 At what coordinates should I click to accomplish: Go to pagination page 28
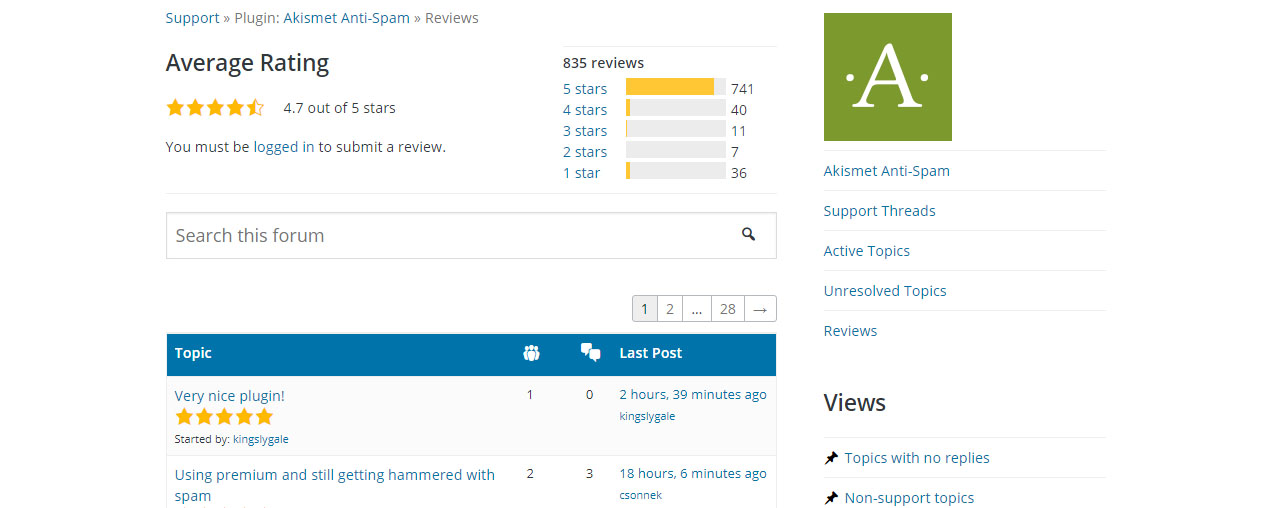click(x=728, y=309)
